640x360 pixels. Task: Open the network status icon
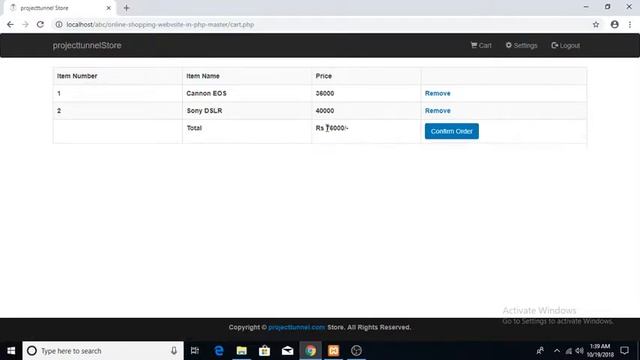click(569, 351)
